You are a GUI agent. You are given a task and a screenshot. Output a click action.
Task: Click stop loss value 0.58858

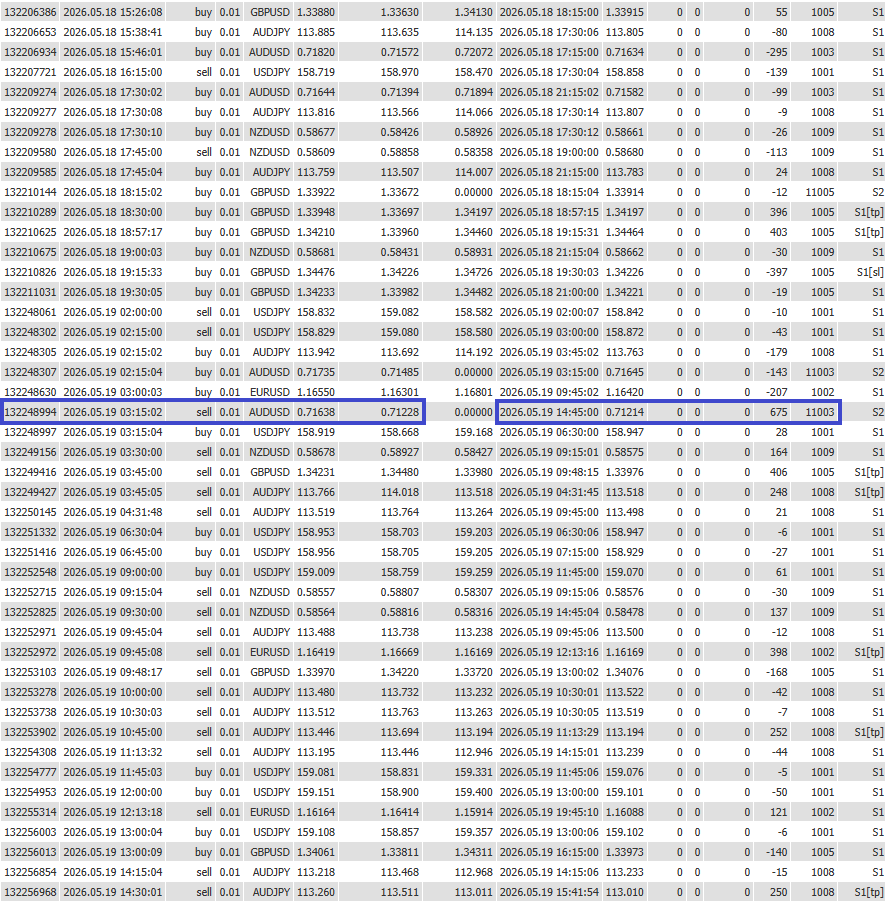point(399,152)
